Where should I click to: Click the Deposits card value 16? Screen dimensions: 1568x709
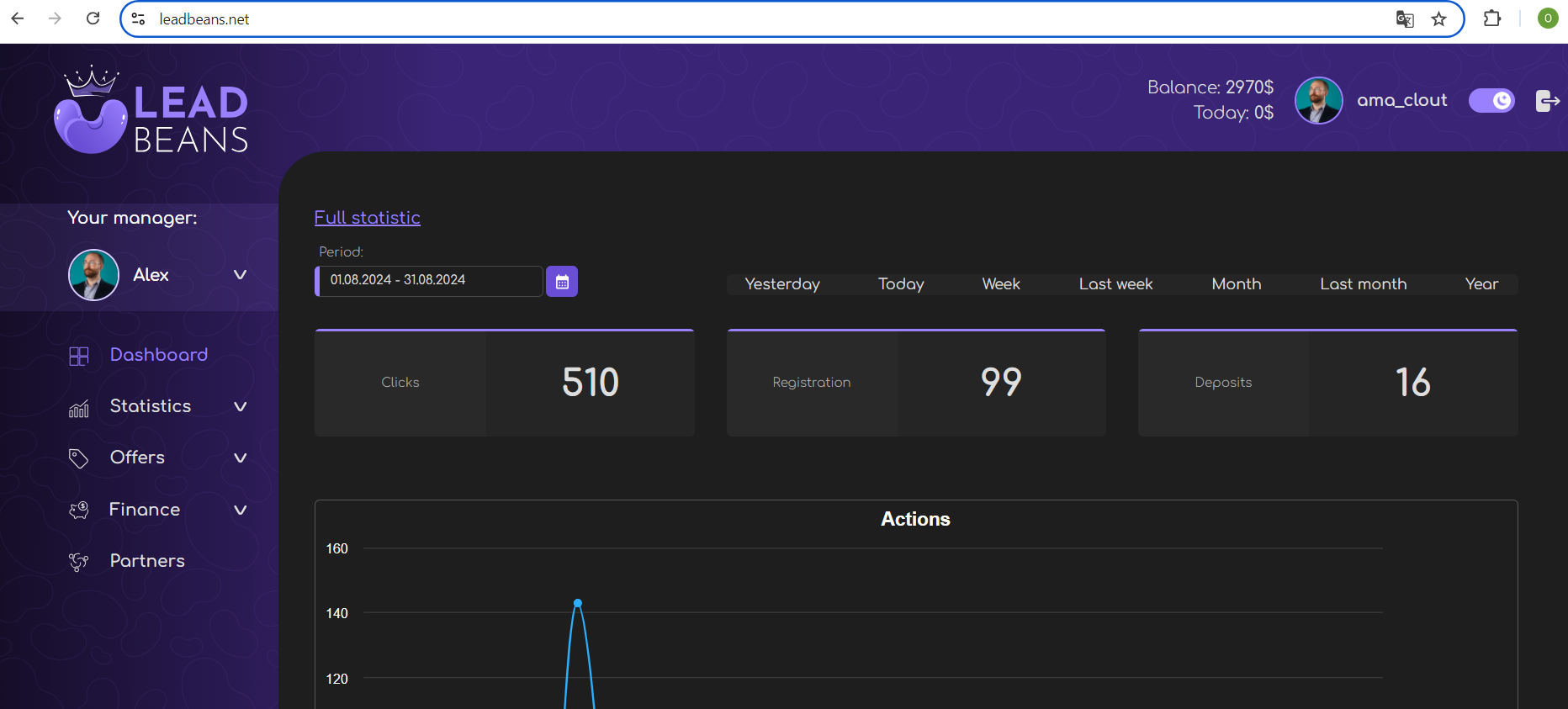point(1412,383)
